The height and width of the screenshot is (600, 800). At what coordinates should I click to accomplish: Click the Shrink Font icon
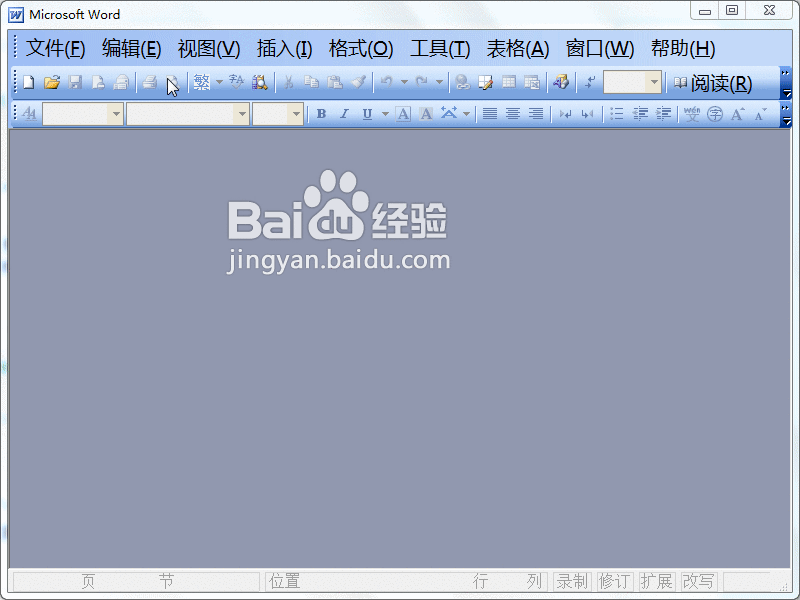coord(761,113)
